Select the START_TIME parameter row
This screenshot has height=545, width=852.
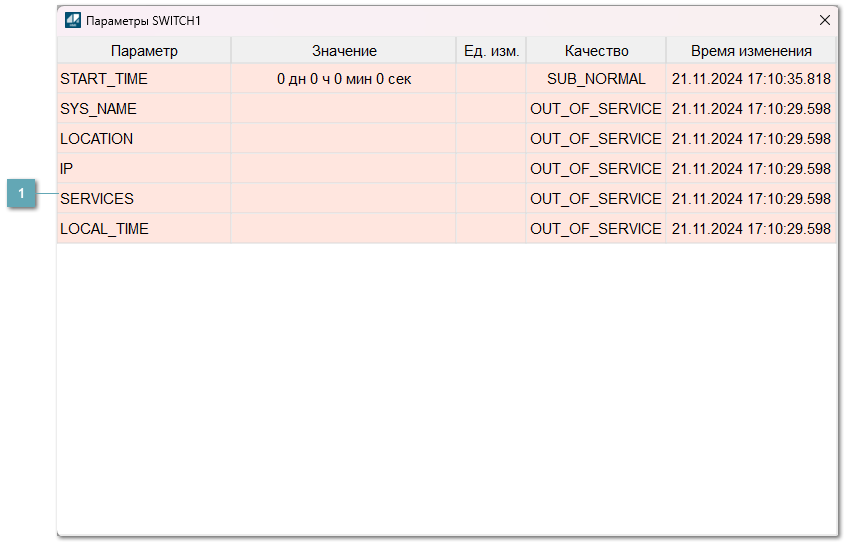click(x=104, y=79)
